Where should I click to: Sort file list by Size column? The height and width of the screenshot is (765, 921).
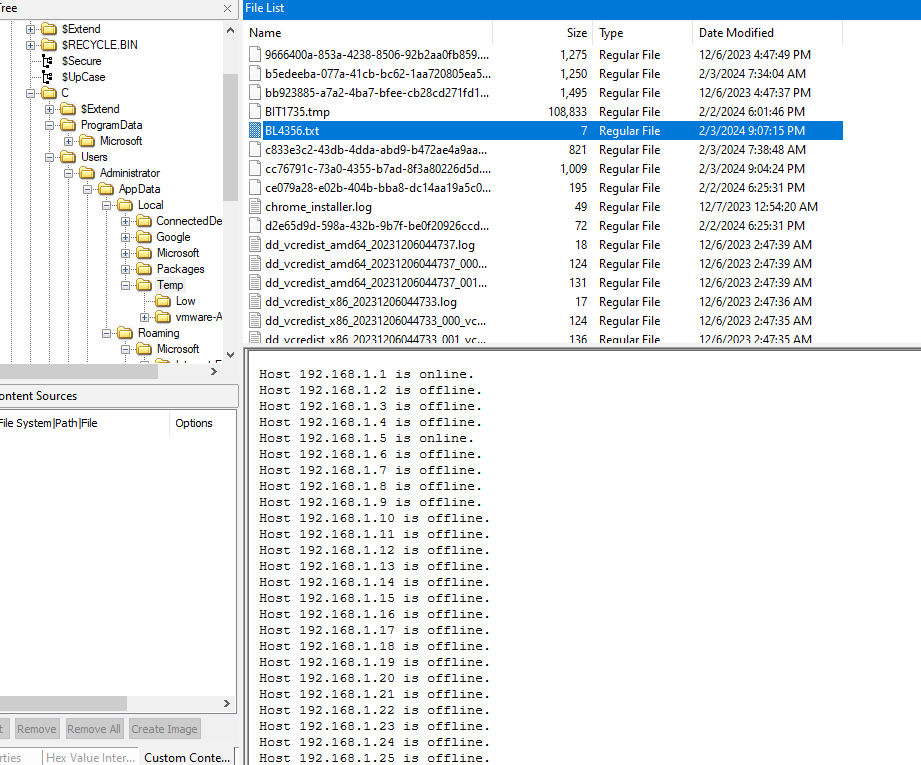point(542,33)
